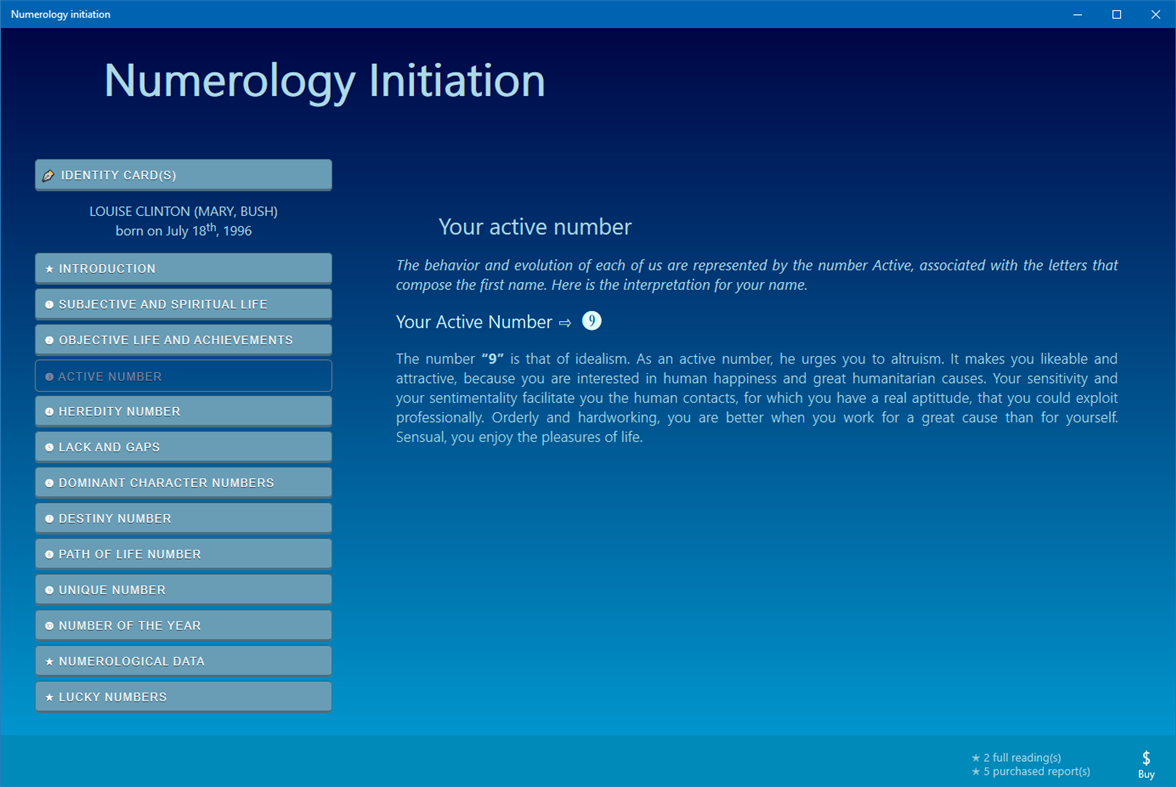This screenshot has width=1176, height=787.
Task: Select the Heredity Number entry
Action: 183,410
